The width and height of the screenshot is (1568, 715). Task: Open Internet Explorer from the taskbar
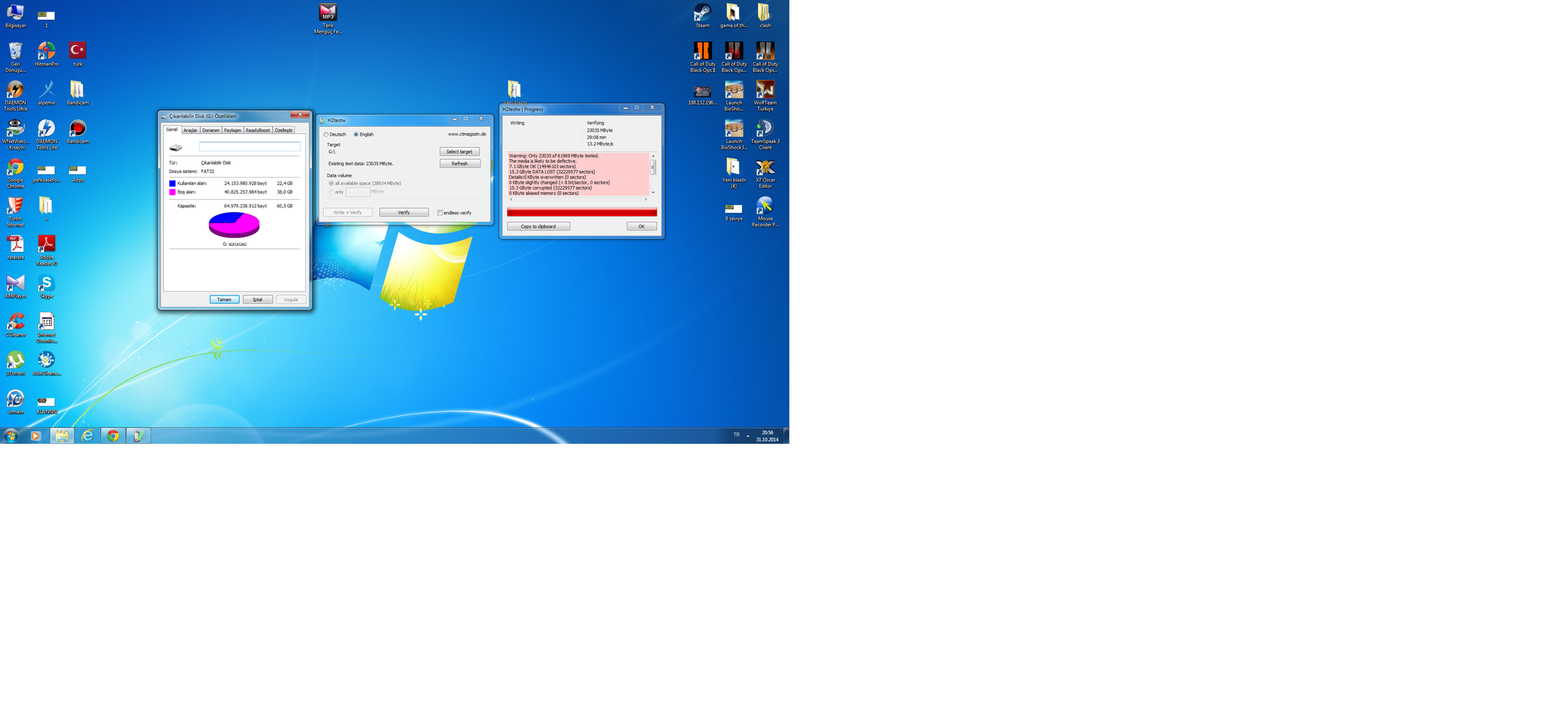[x=87, y=436]
